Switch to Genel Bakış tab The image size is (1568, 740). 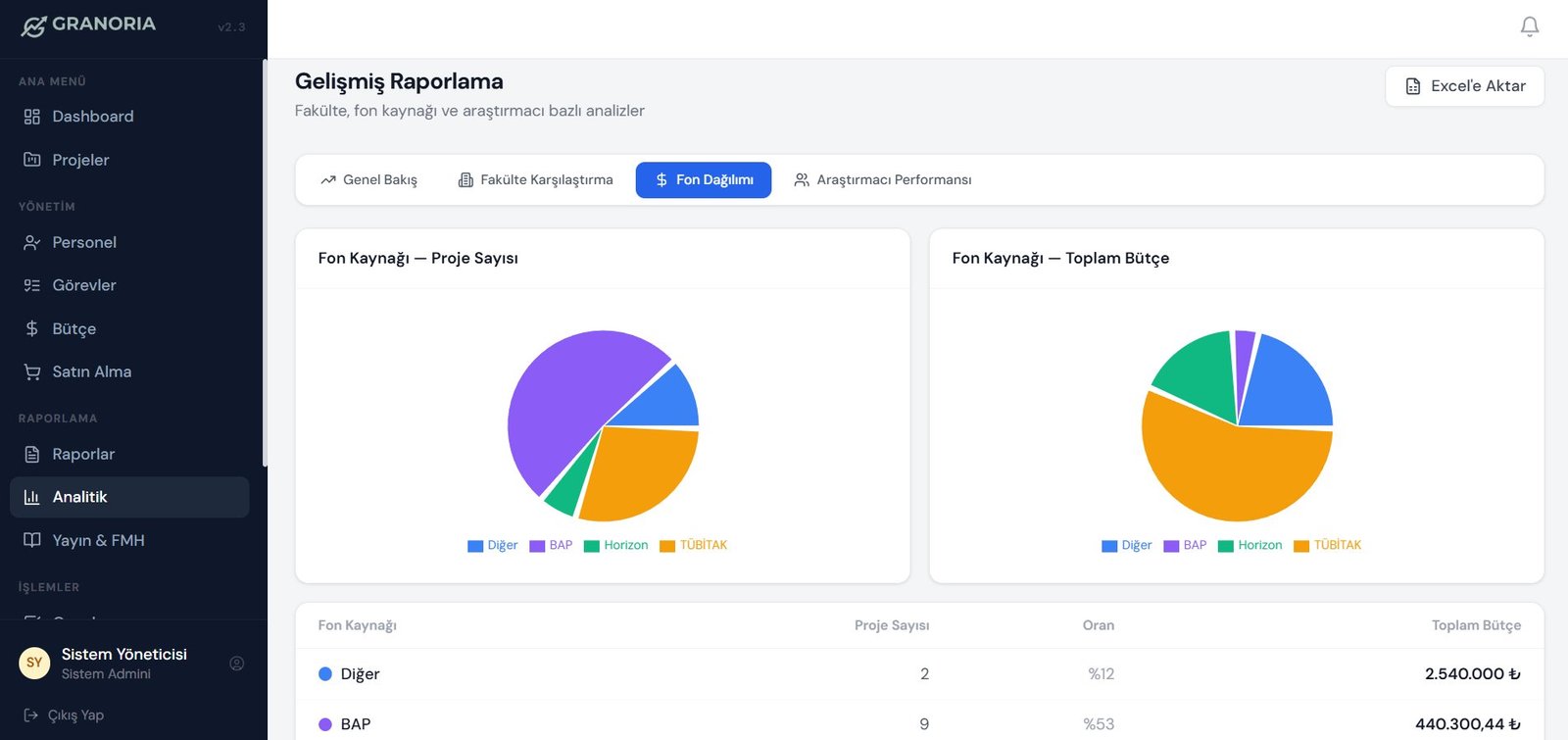[369, 180]
